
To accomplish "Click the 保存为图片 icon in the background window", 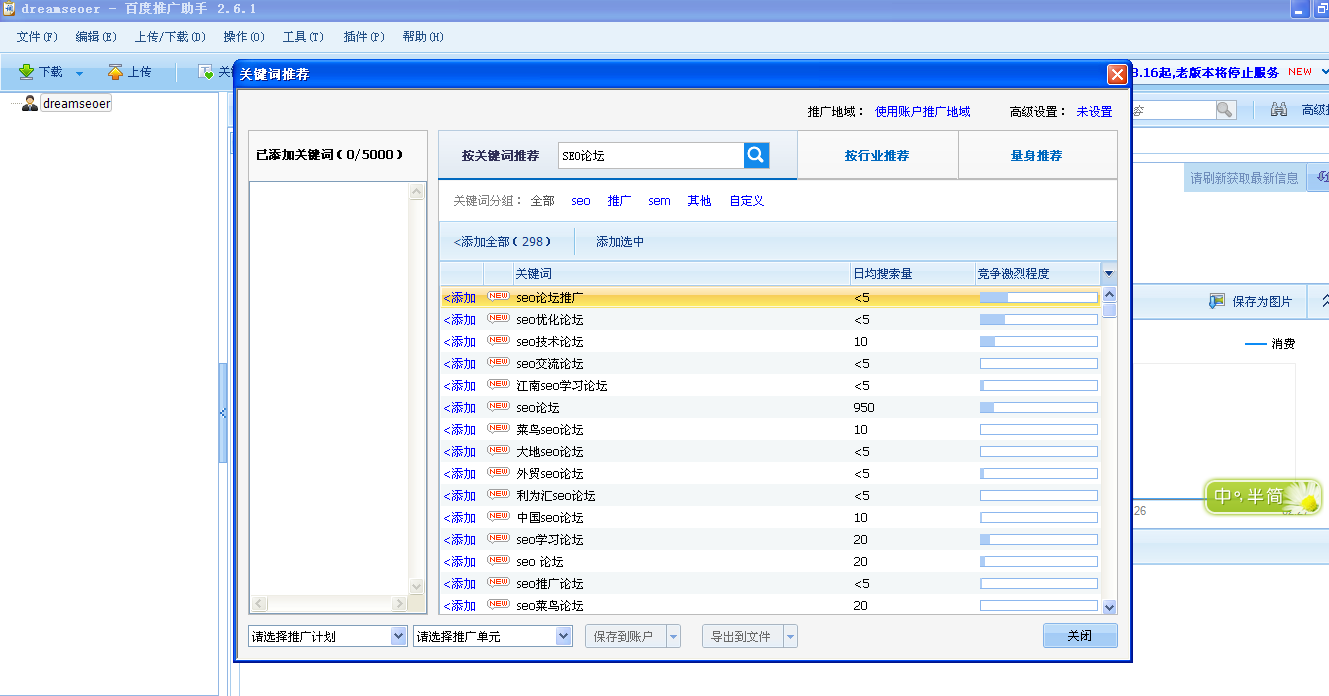I will click(x=1217, y=301).
